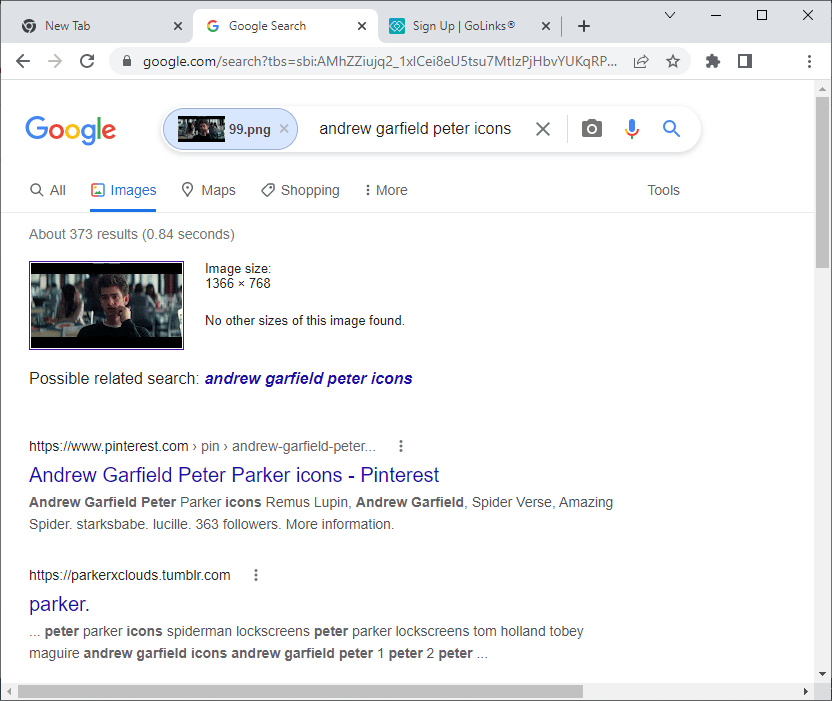The image size is (832, 701).
Task: Expand the More search categories dropdown
Action: 385,190
